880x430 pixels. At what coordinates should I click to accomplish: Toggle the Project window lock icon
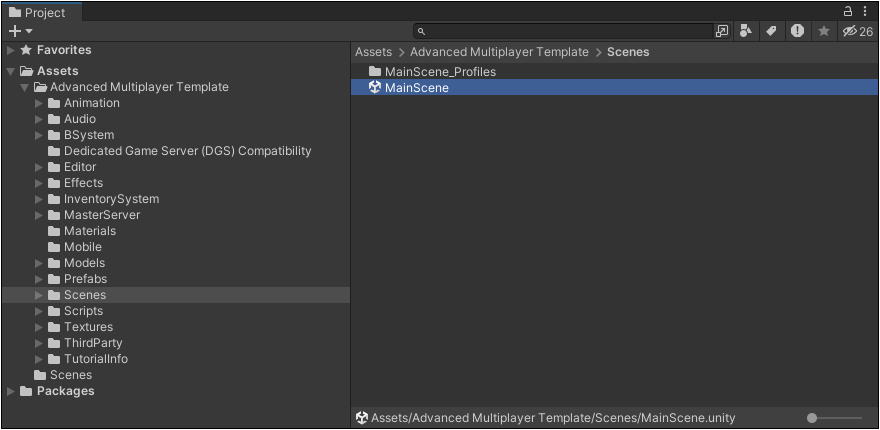pos(849,11)
